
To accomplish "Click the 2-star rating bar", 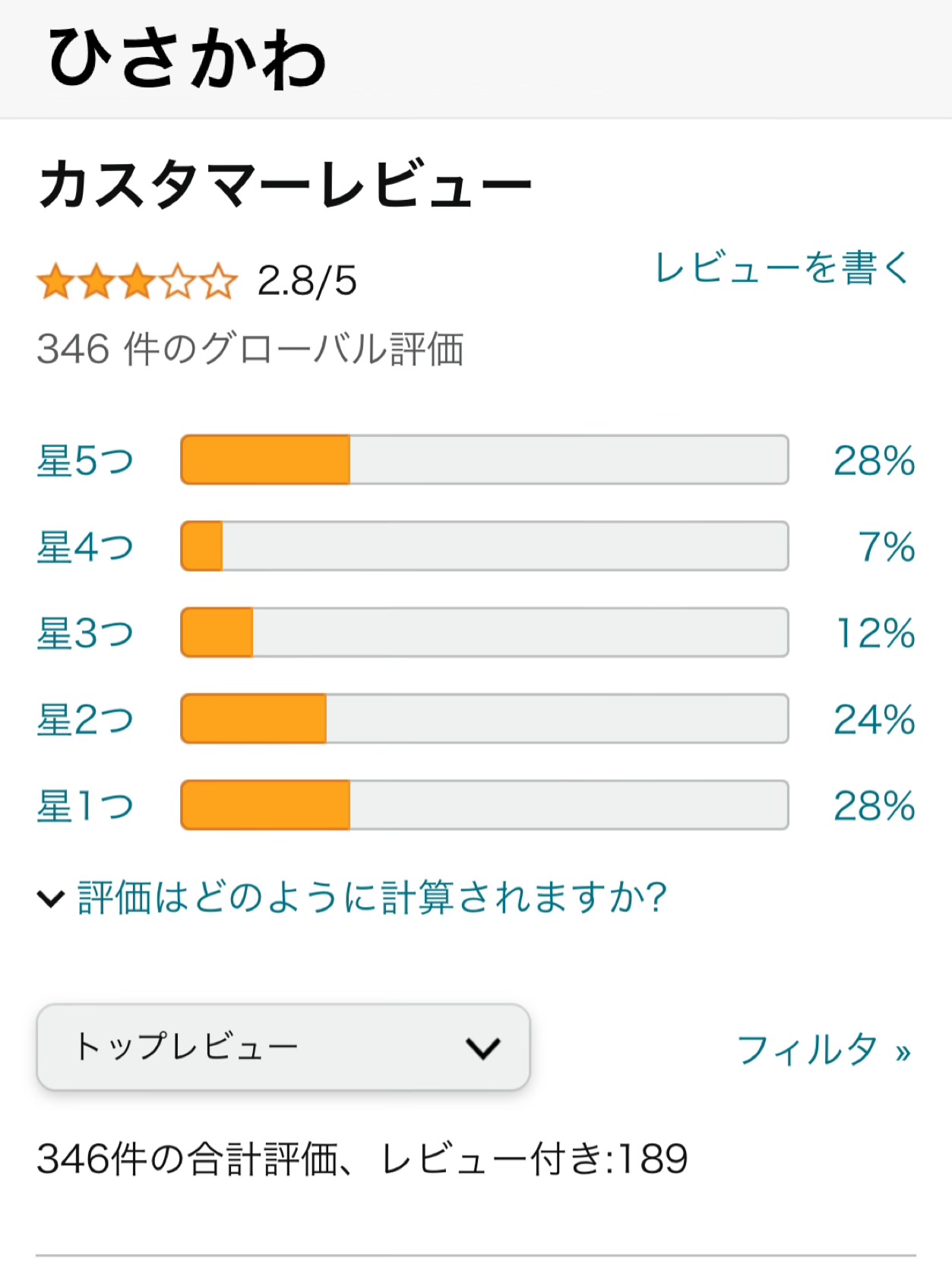I will (484, 718).
